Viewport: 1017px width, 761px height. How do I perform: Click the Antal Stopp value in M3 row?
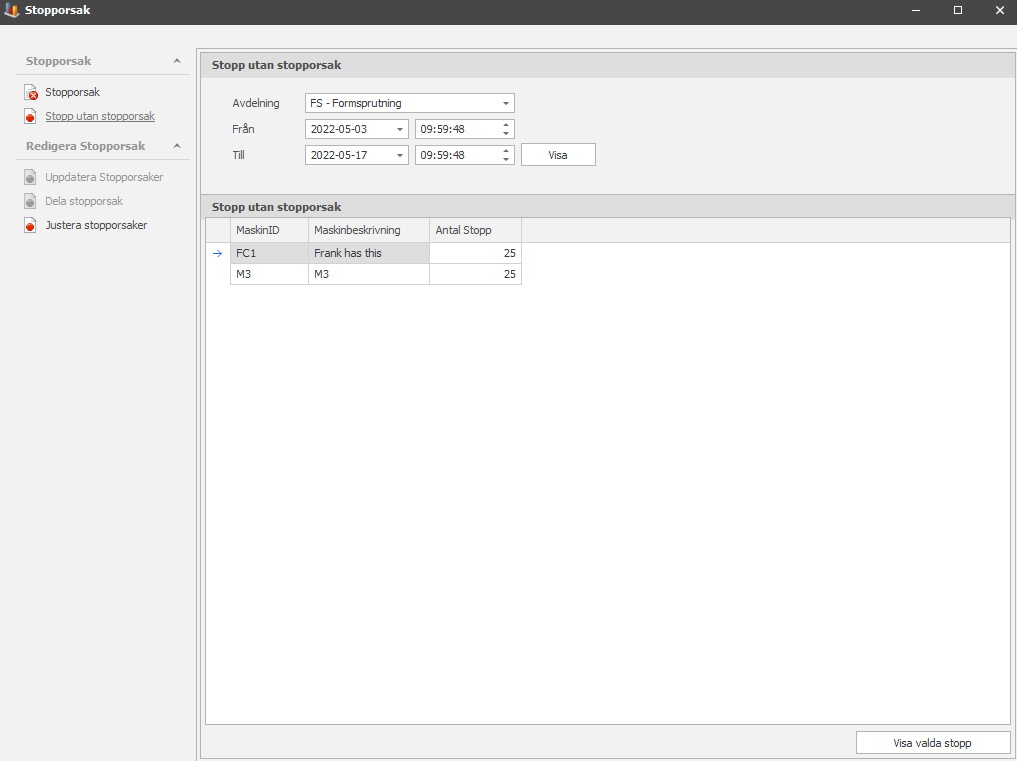475,274
